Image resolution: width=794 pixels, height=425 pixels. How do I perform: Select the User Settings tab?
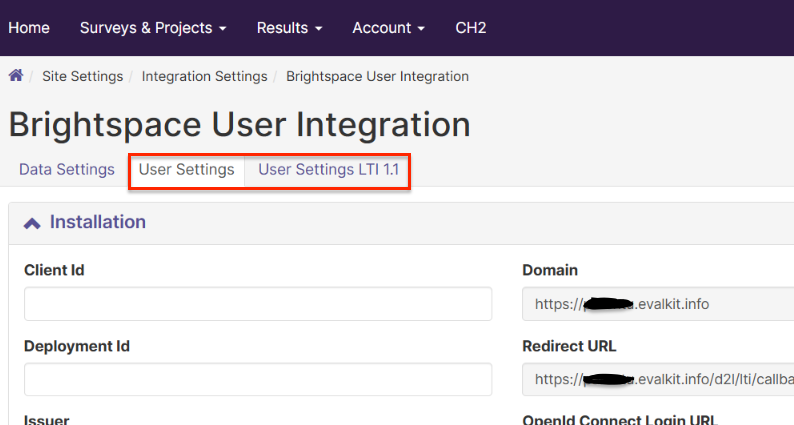186,169
